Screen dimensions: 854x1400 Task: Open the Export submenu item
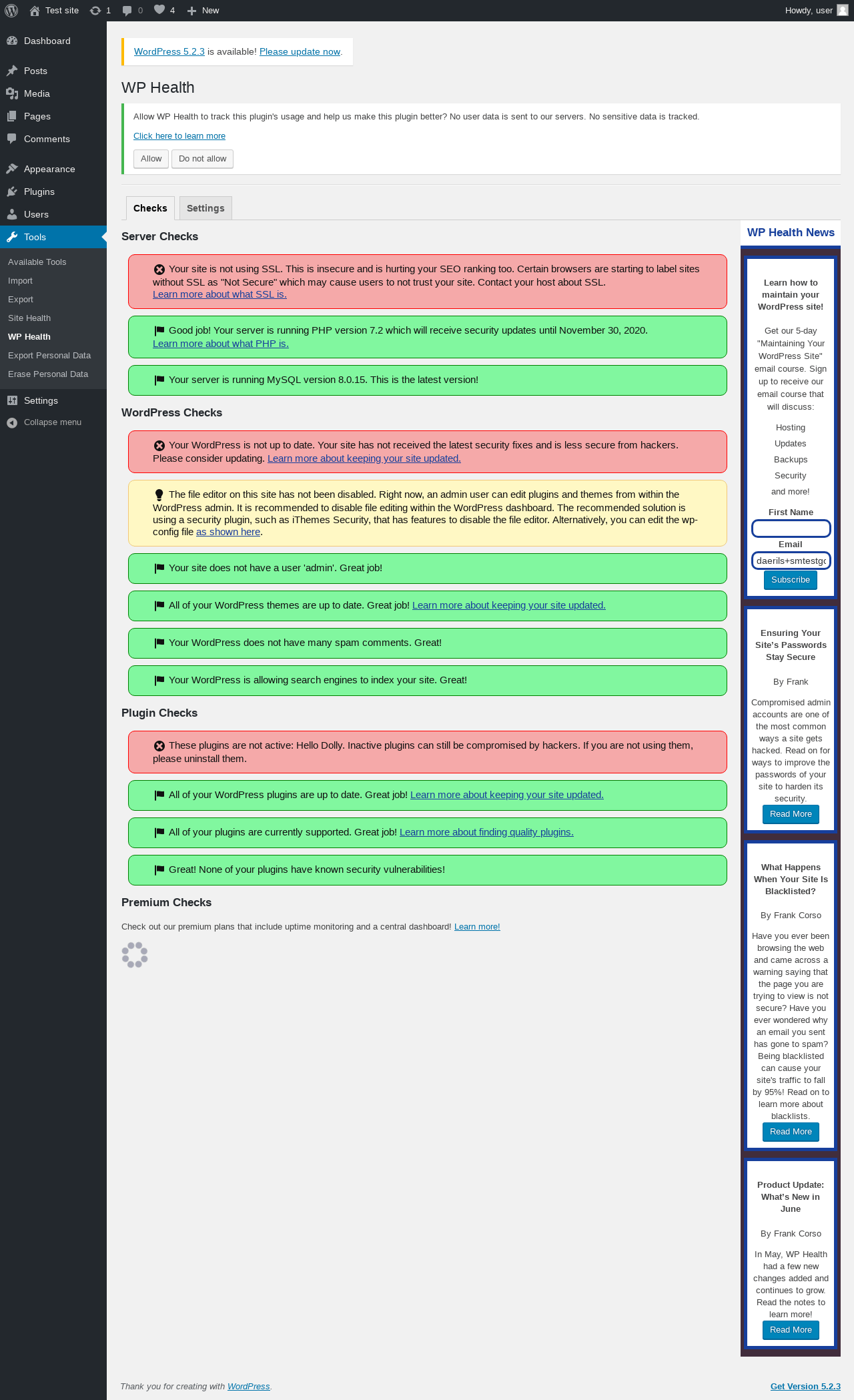21,300
